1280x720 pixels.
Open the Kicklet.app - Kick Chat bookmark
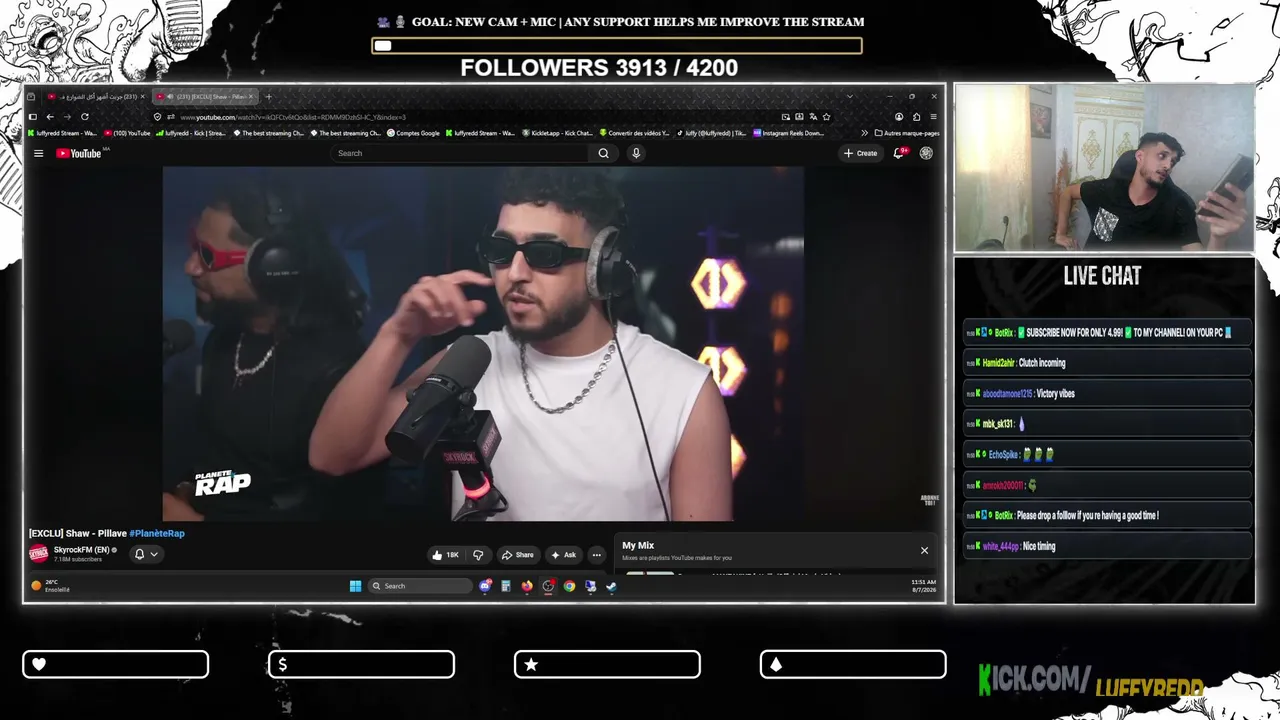[559, 133]
